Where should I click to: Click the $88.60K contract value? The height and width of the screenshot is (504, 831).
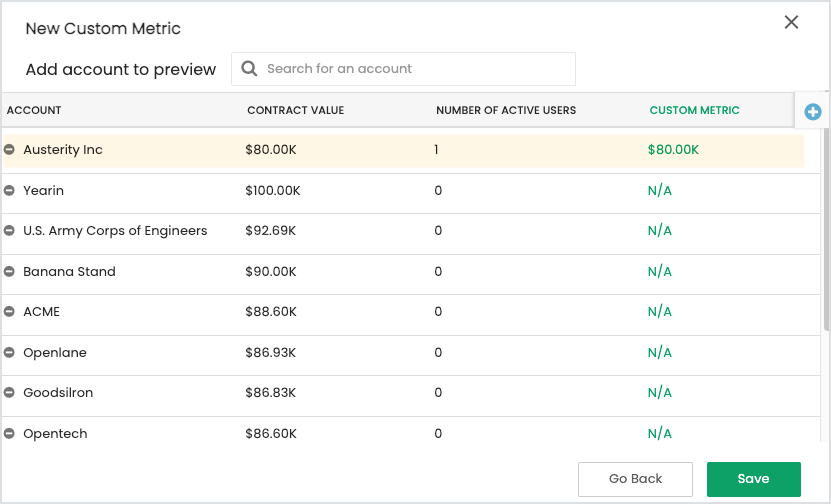click(x=271, y=312)
